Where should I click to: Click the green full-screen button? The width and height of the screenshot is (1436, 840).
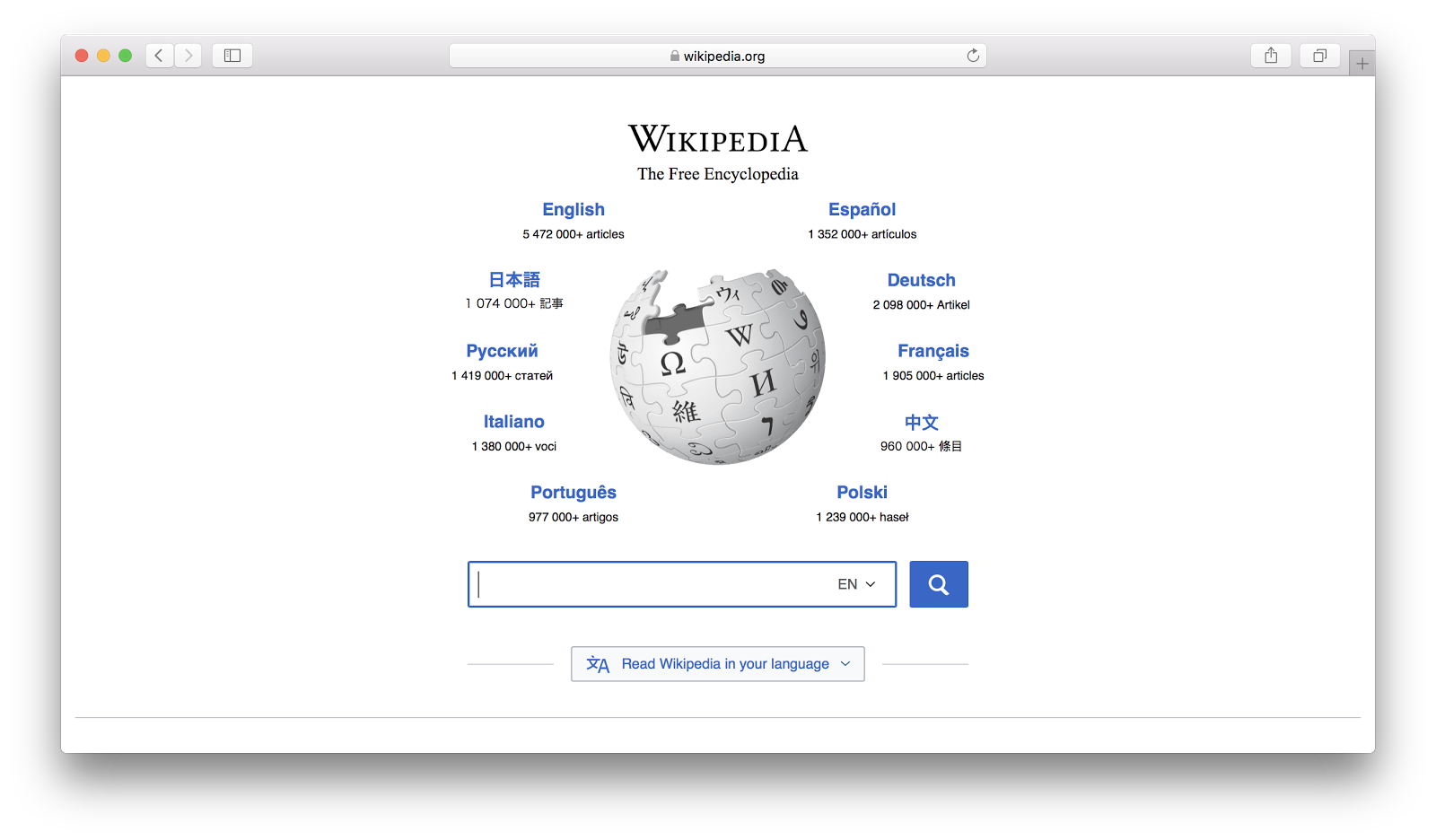(x=126, y=56)
